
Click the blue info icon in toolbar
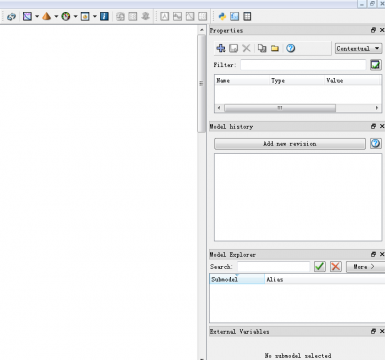click(104, 16)
